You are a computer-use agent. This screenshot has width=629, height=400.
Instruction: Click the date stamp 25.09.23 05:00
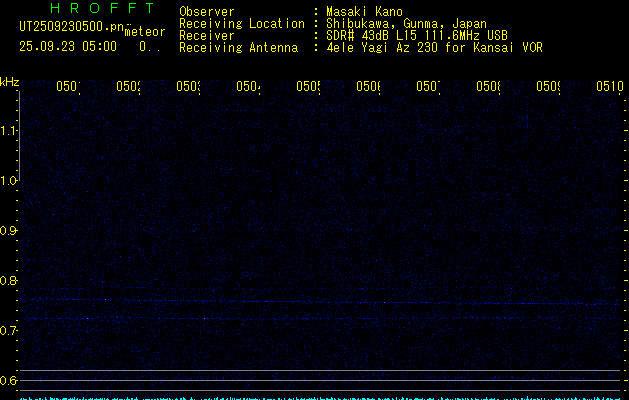click(x=67, y=46)
